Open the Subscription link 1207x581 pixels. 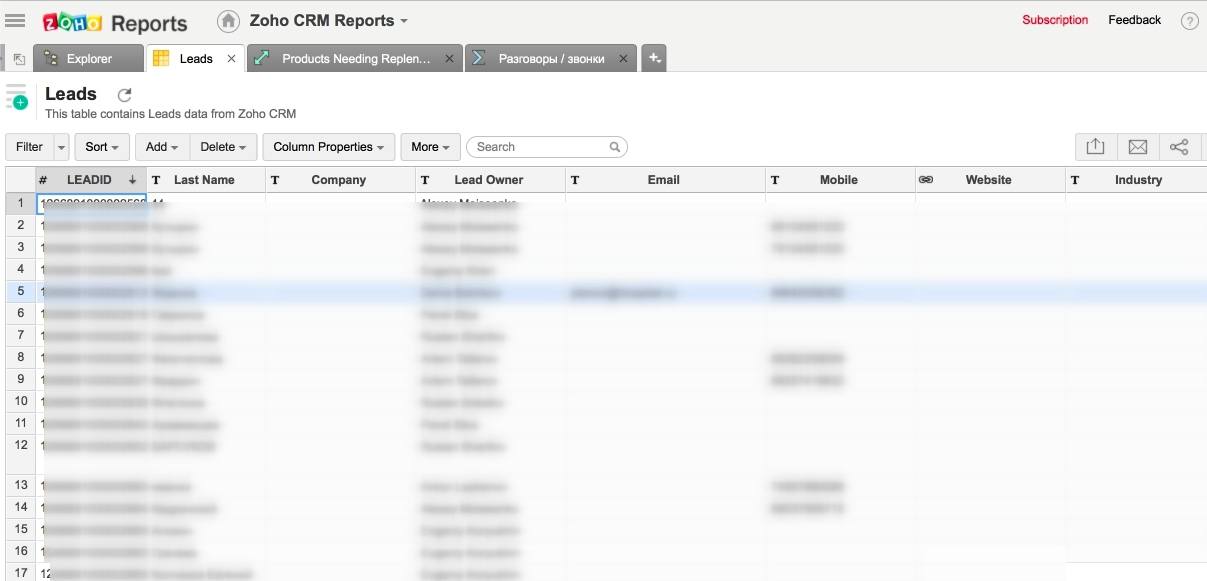coord(1055,20)
